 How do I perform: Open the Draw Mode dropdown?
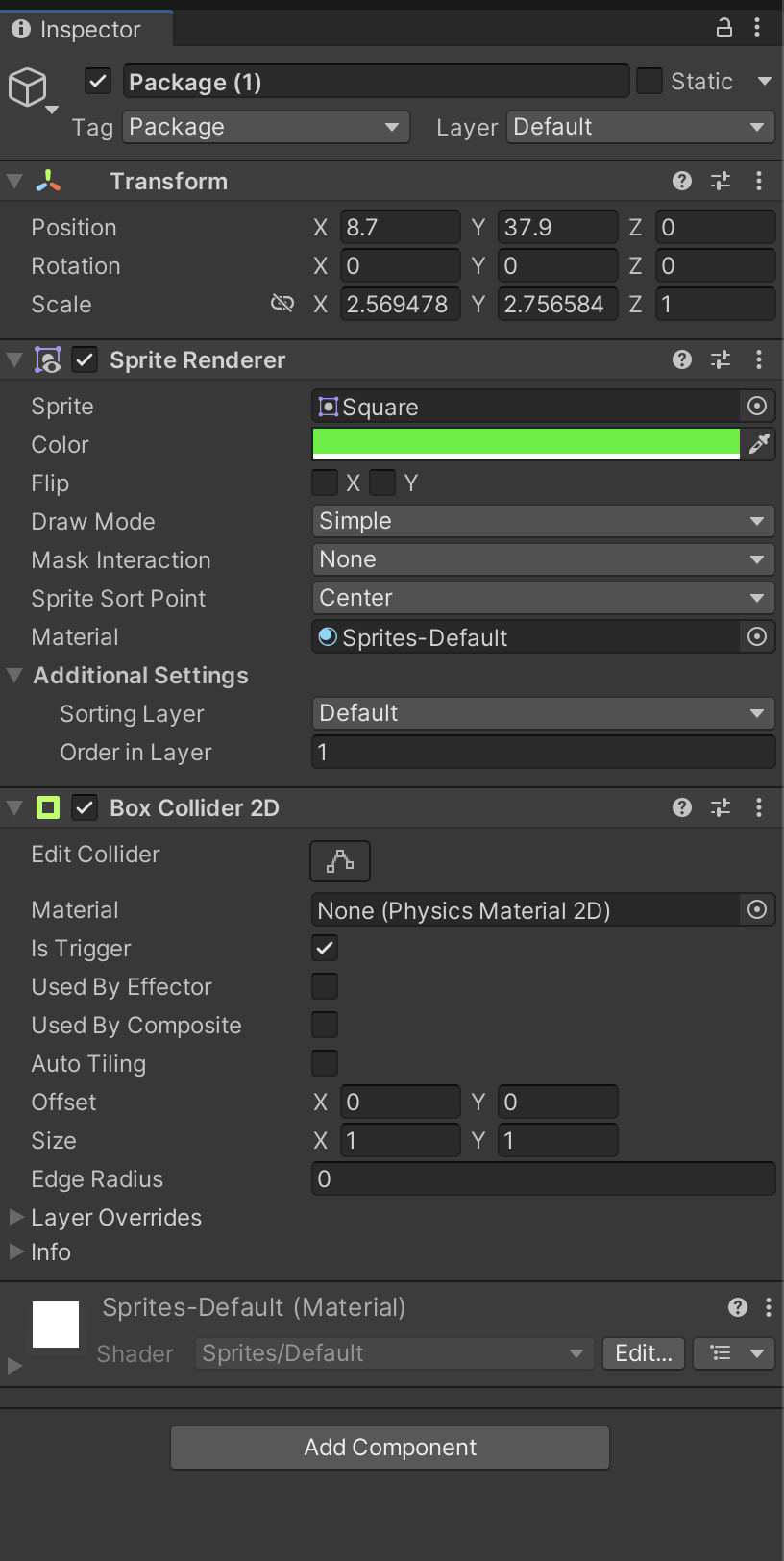[543, 521]
